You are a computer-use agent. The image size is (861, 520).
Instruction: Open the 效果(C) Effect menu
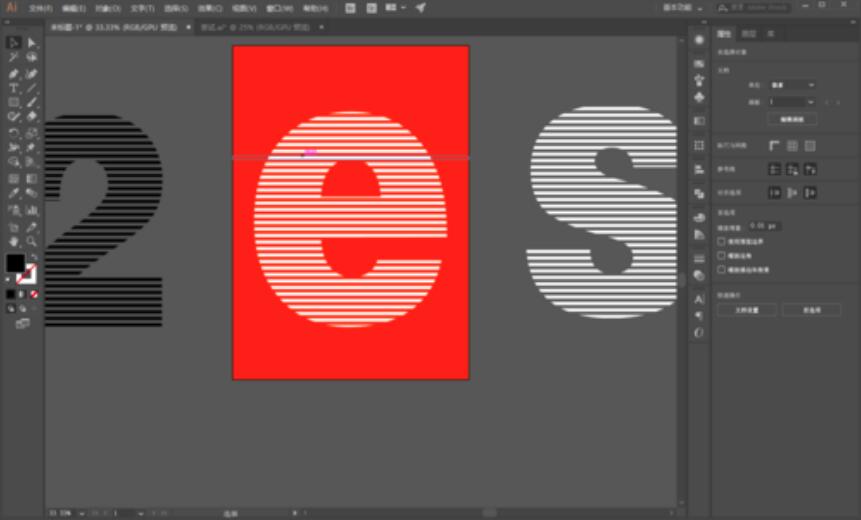click(210, 8)
